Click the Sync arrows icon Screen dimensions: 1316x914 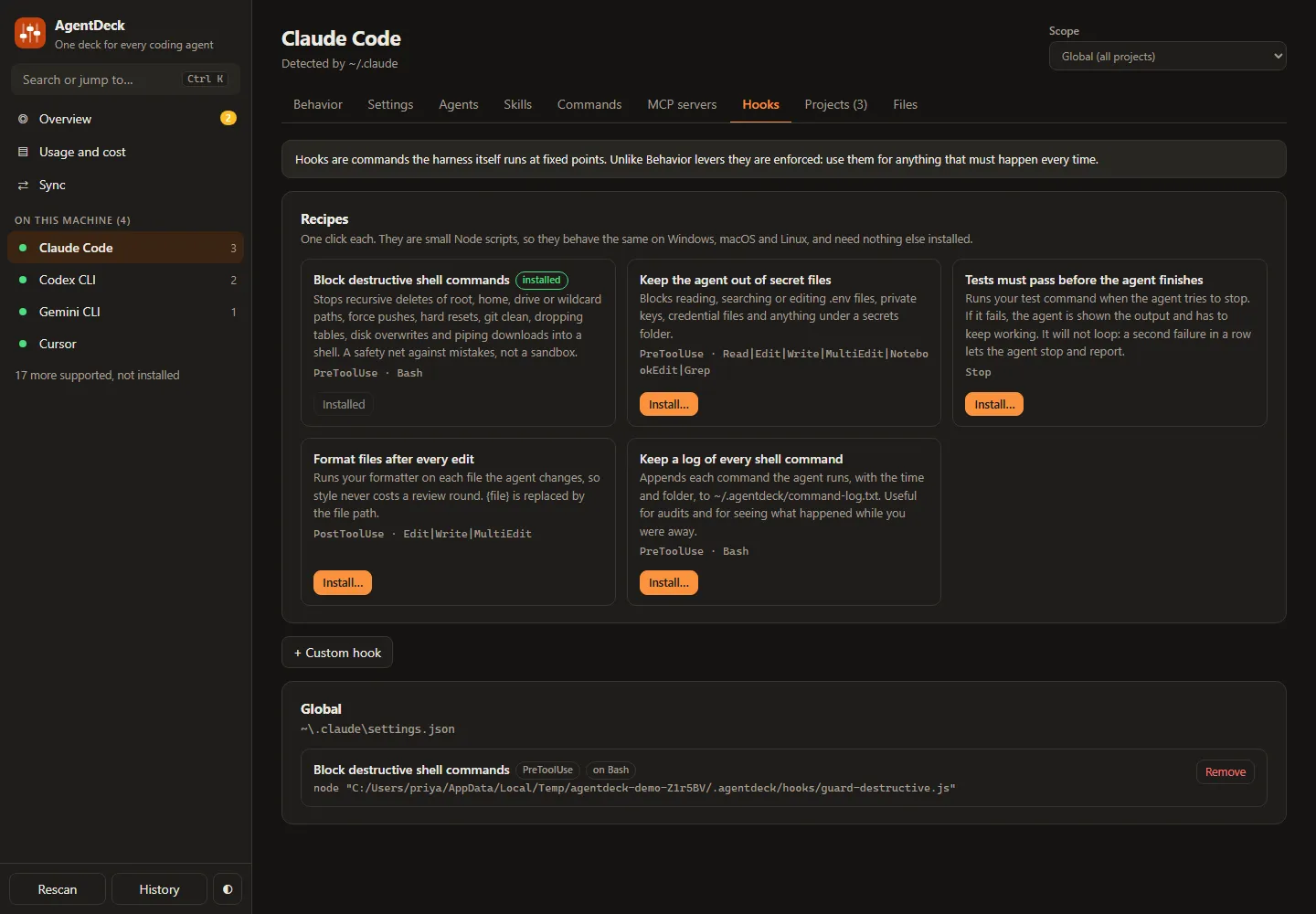23,185
